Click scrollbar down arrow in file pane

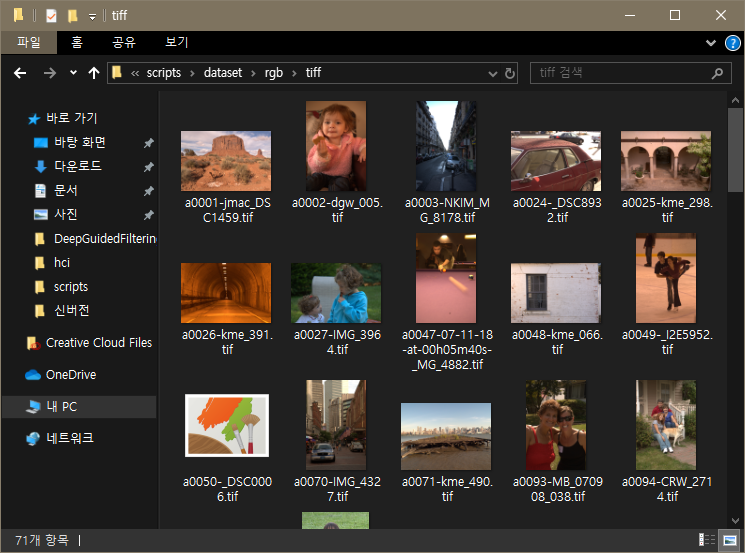coord(735,521)
